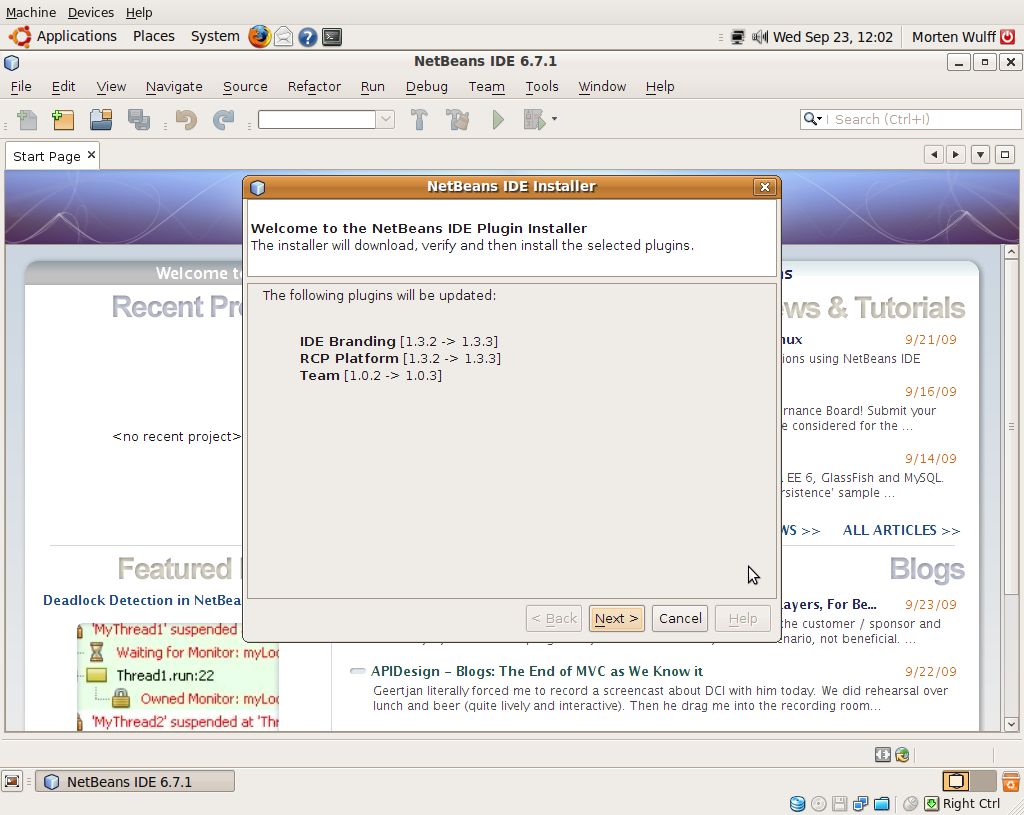1024x815 pixels.
Task: Expand the Debug Main Project dropdown arrow
Action: [x=554, y=120]
